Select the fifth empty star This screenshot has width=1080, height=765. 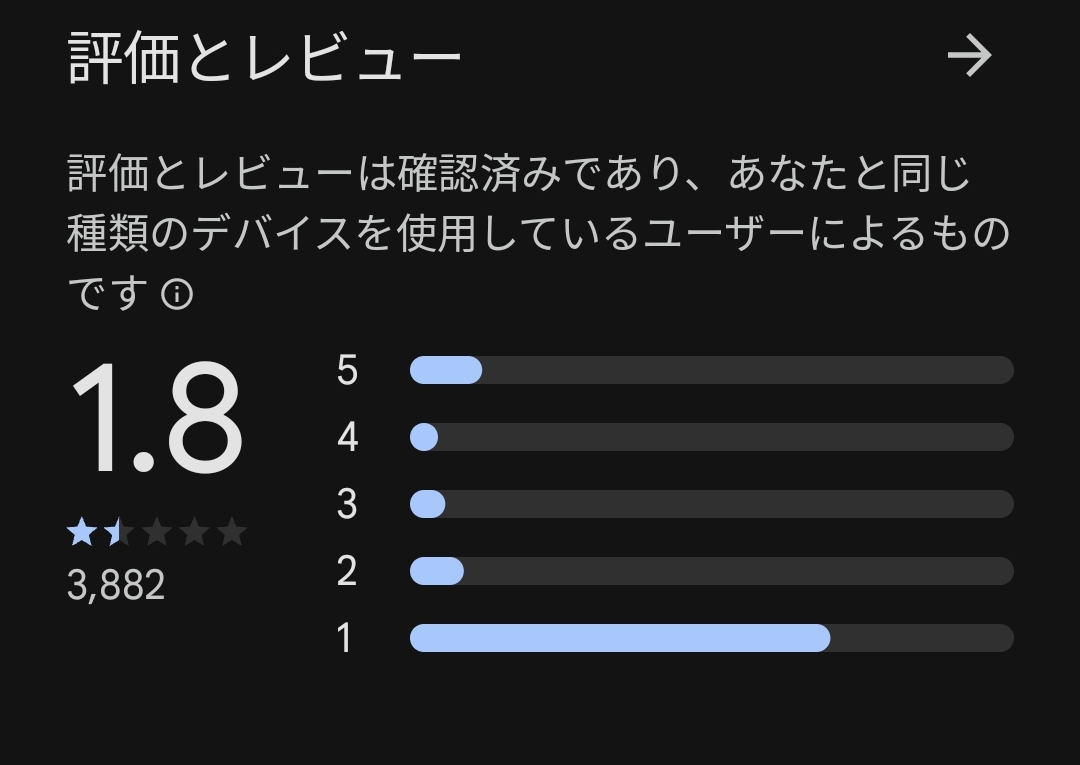pyautogui.click(x=232, y=532)
